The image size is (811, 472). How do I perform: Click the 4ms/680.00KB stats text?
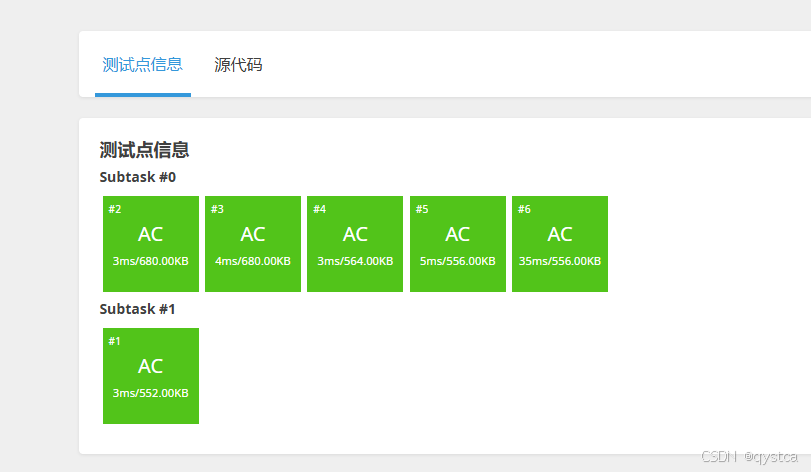(x=253, y=261)
